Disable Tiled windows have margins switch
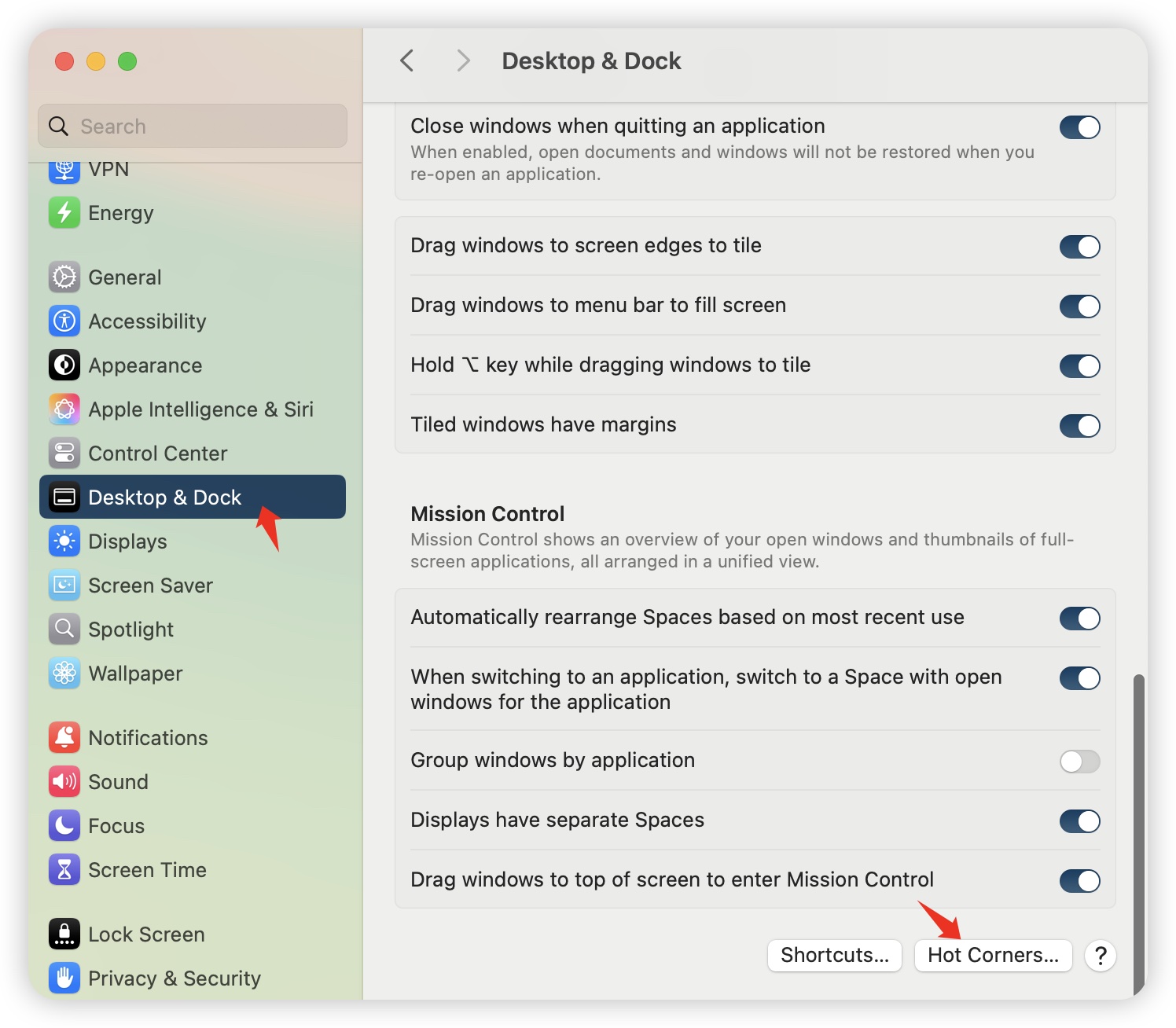 coord(1080,426)
